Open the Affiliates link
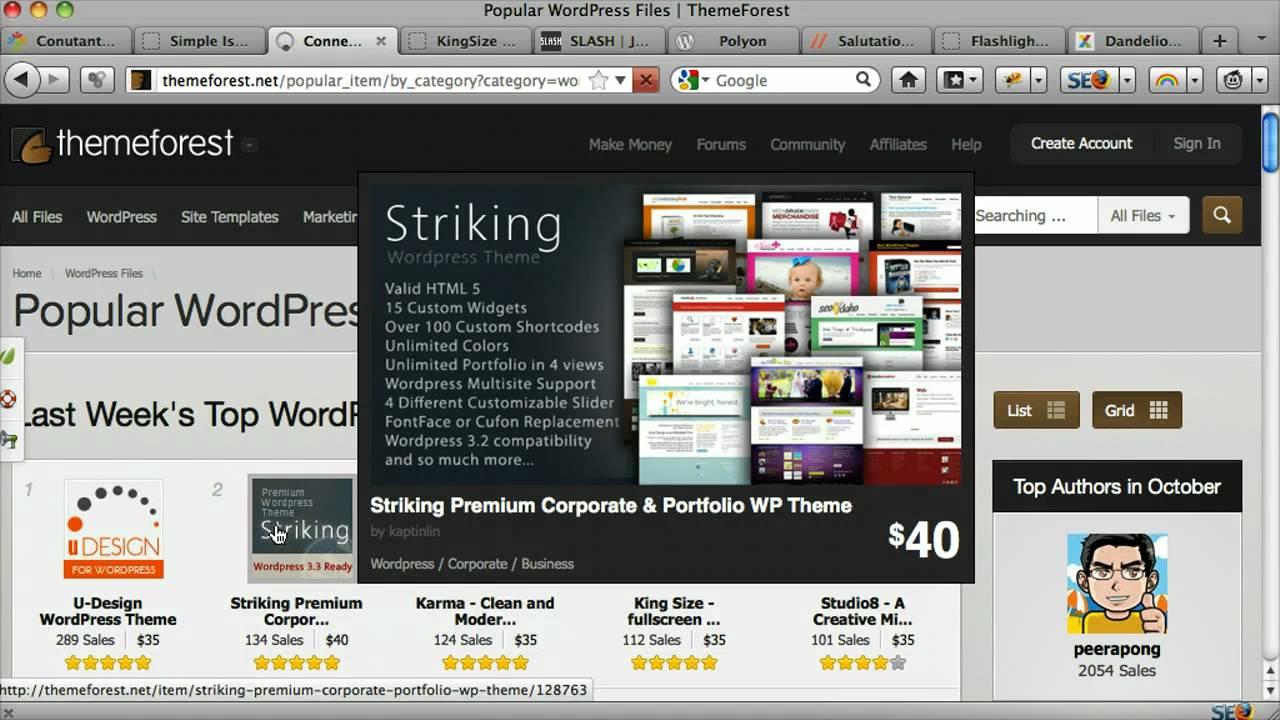 point(898,144)
